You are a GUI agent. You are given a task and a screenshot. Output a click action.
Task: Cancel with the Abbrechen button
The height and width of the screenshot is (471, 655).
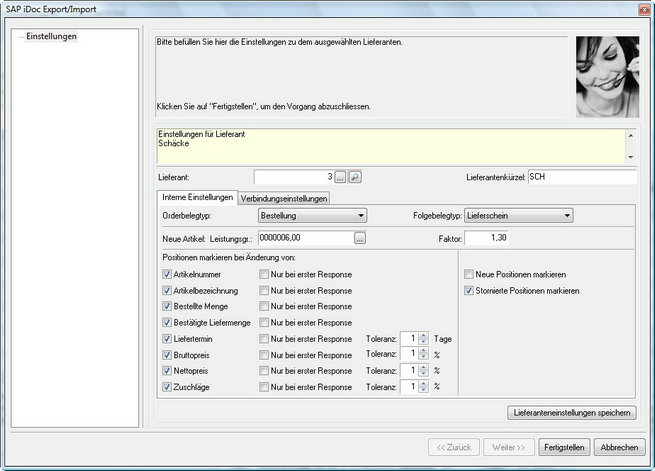[x=619, y=446]
